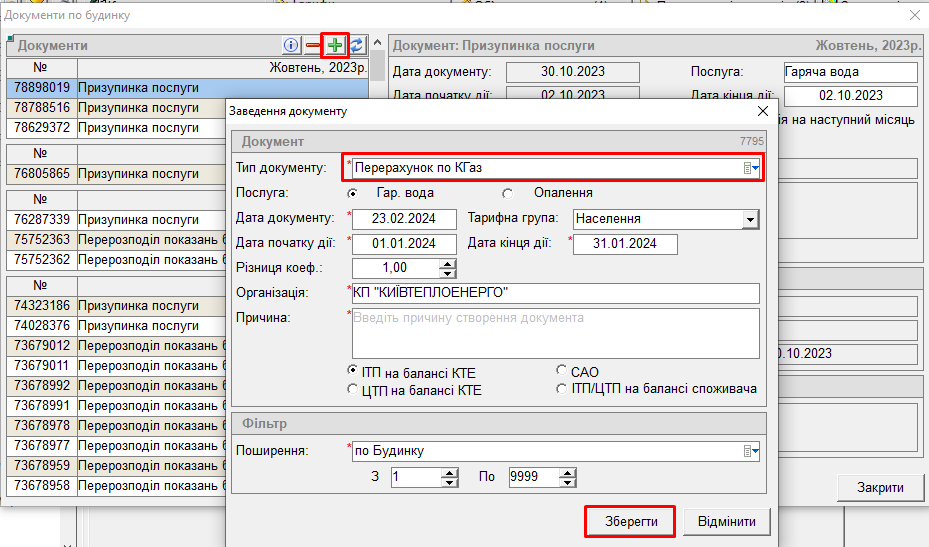Open the Тип документу dropdown list

pyautogui.click(x=751, y=168)
